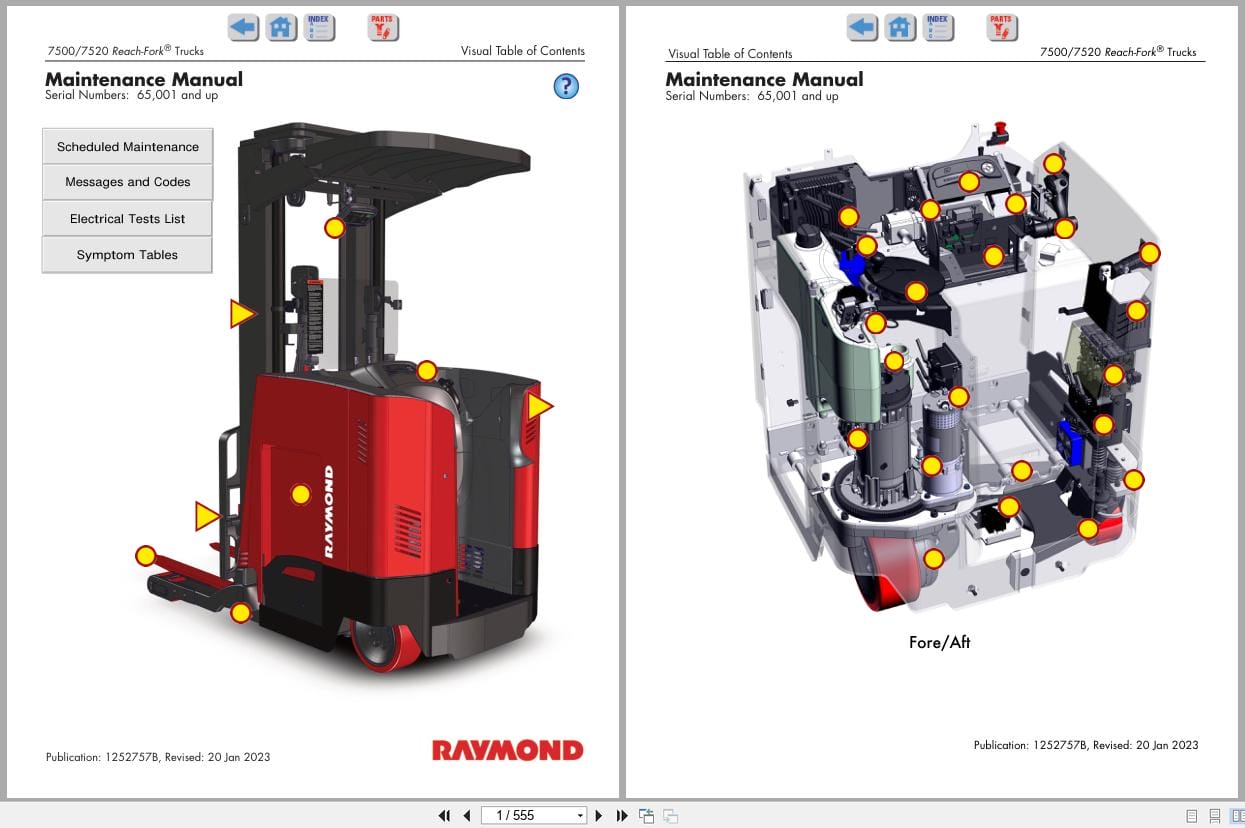The height and width of the screenshot is (828, 1245).
Task: Open the page number dropdown arrow
Action: 580,816
